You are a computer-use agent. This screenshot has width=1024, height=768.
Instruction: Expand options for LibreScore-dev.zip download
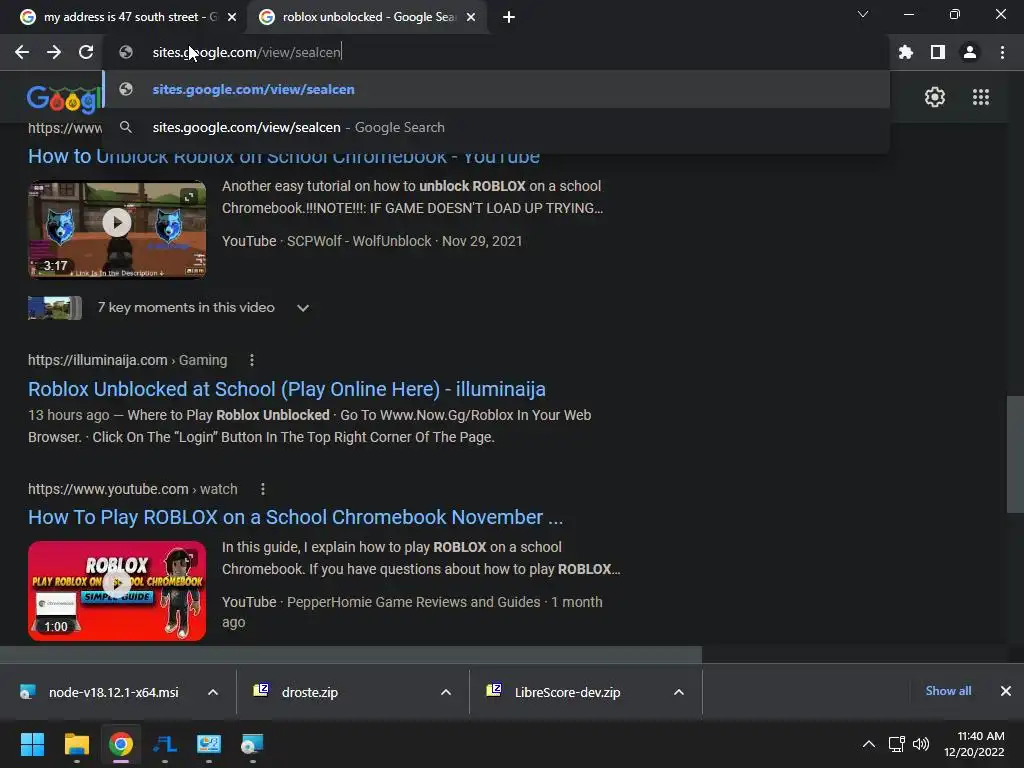(x=679, y=692)
